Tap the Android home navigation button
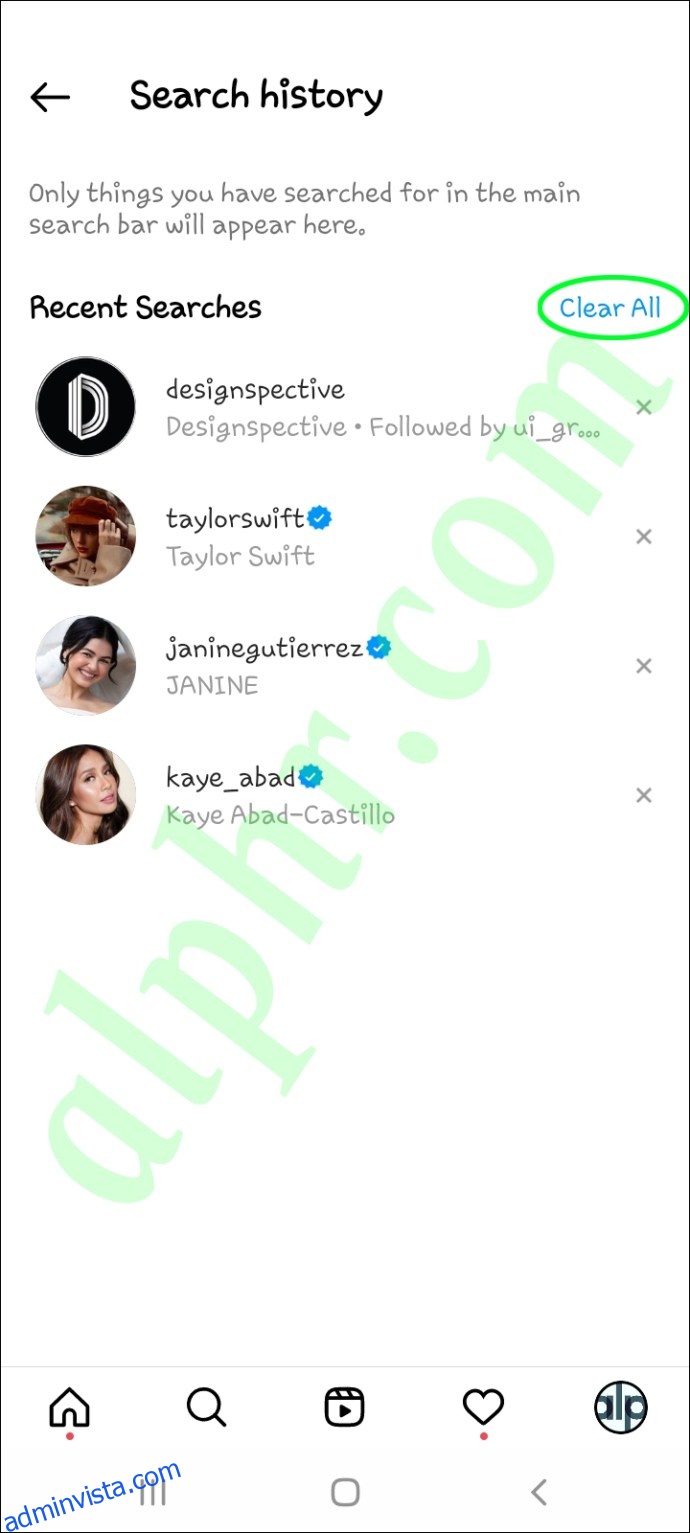 pos(345,1493)
